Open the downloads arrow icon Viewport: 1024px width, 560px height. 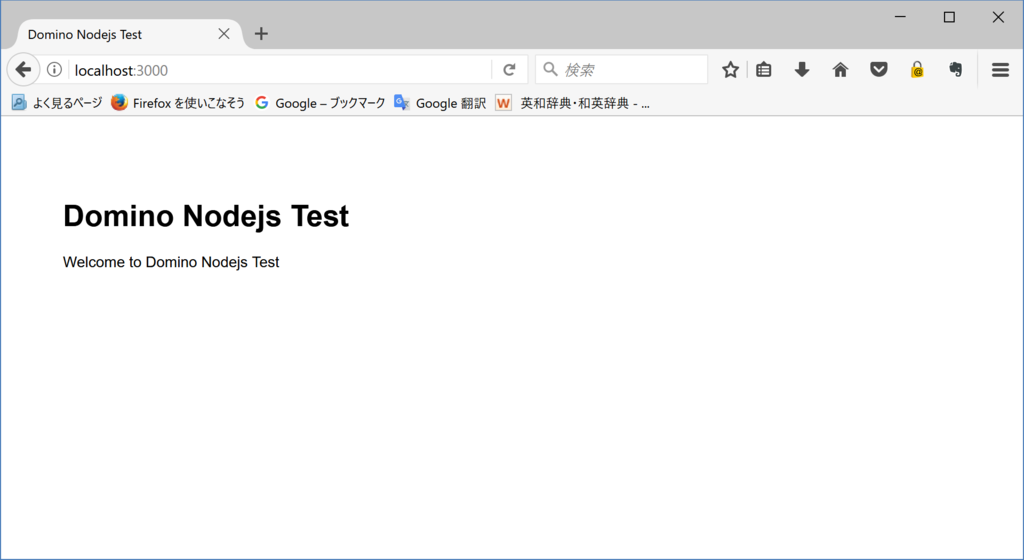point(802,70)
